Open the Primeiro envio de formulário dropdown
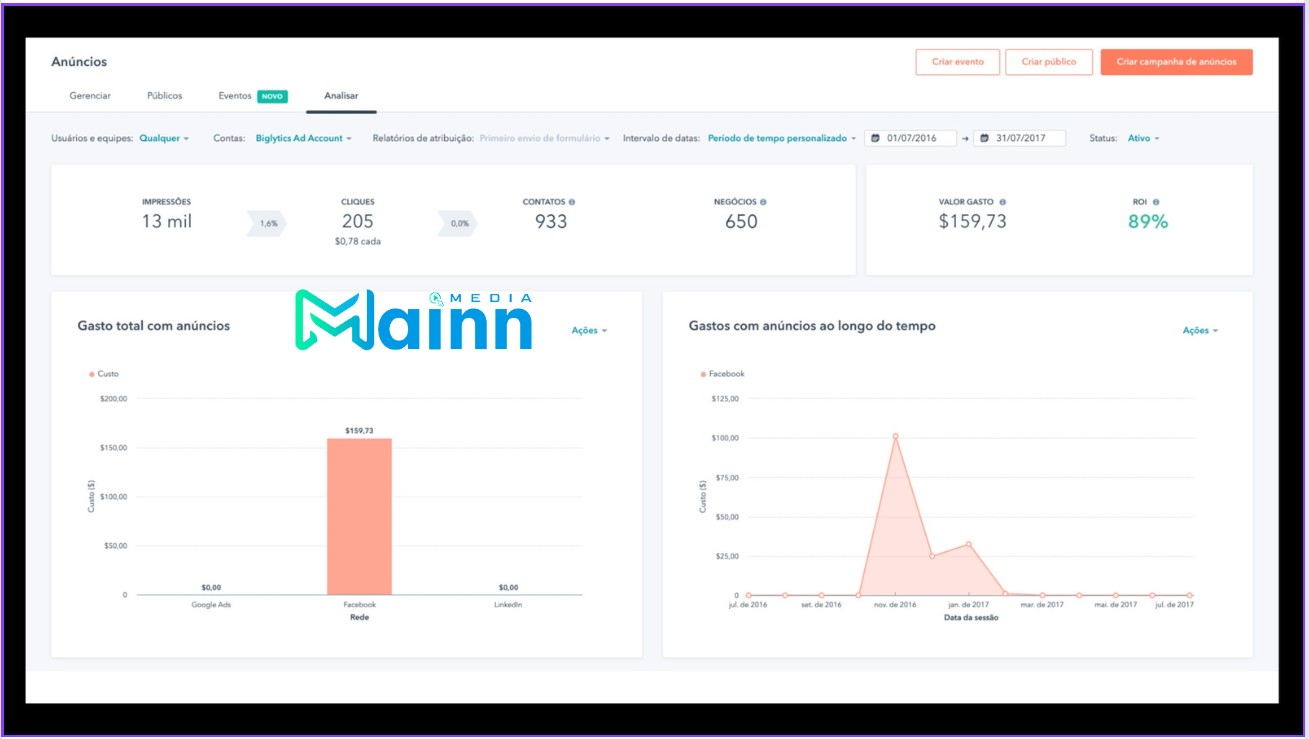The height and width of the screenshot is (739, 1309). [545, 138]
